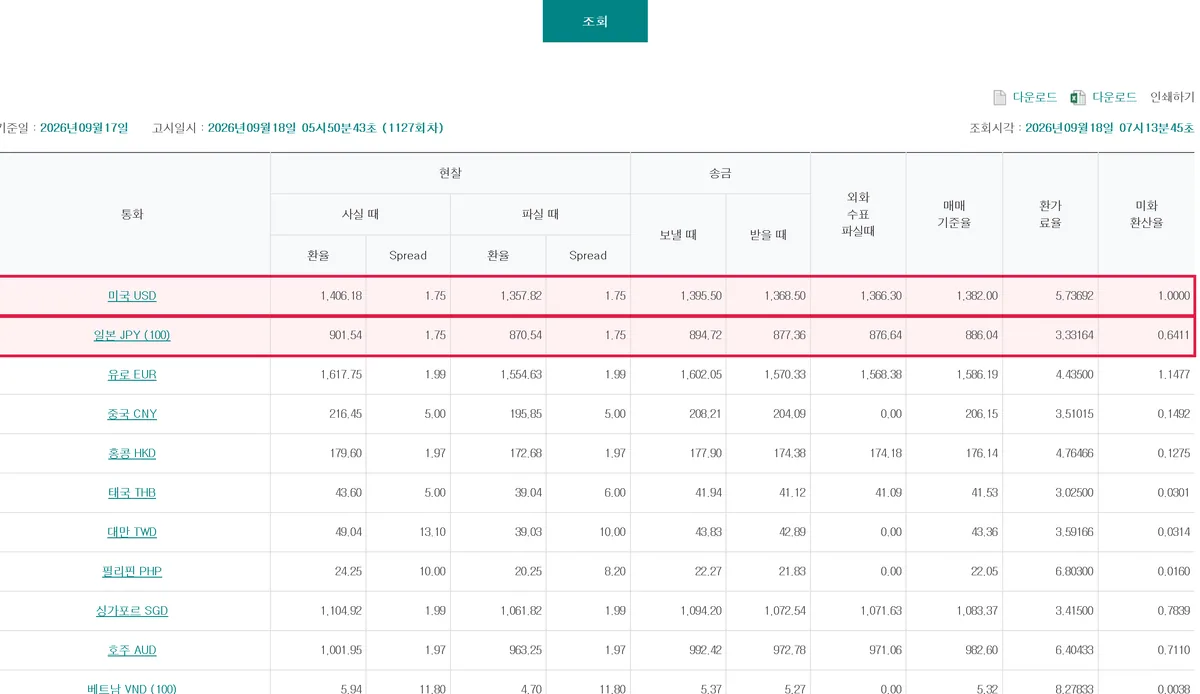
Task: Select PHP conversion fee rate 6.80300
Action: pos(1073,571)
